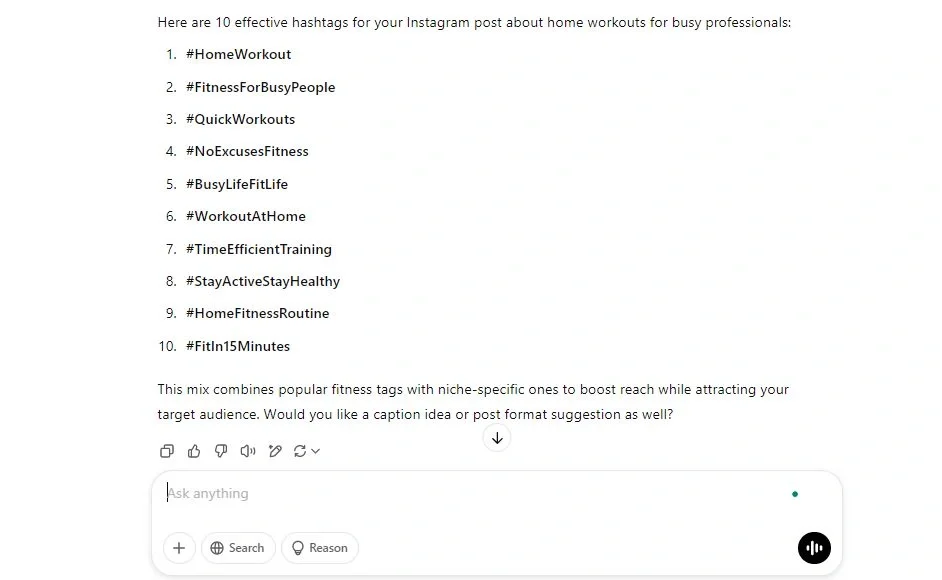942x580 pixels.
Task: Enable Reason mode
Action: (x=319, y=548)
